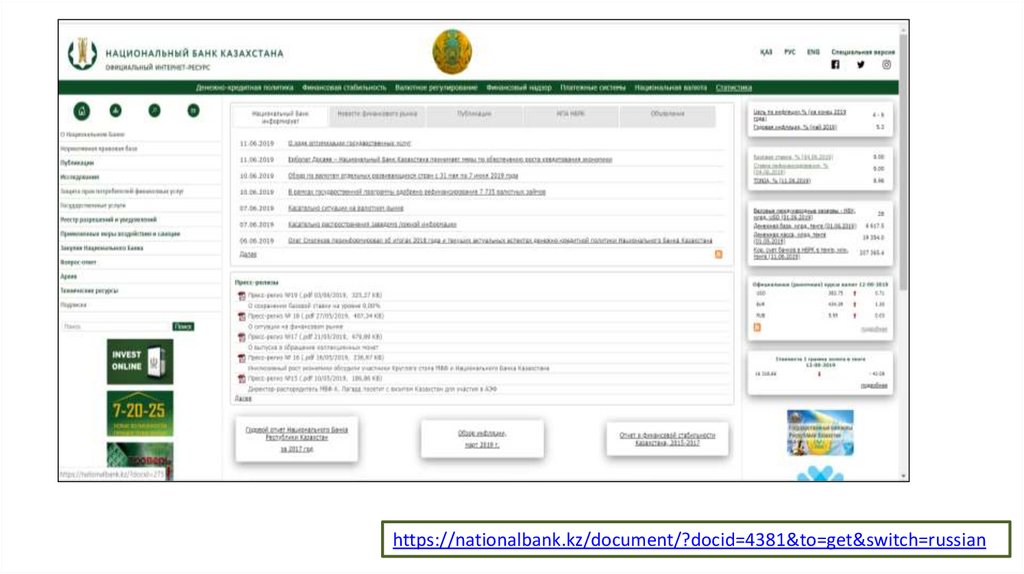Viewport: 1024px width, 574px height.
Task: Open Технические ресурсы sidebar item
Action: click(x=89, y=291)
